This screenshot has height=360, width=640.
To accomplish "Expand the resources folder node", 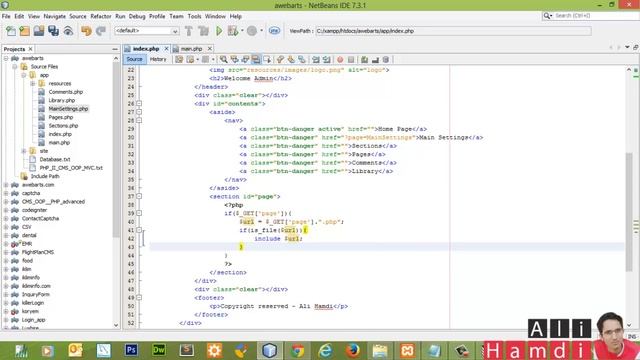I will tap(33, 84).
